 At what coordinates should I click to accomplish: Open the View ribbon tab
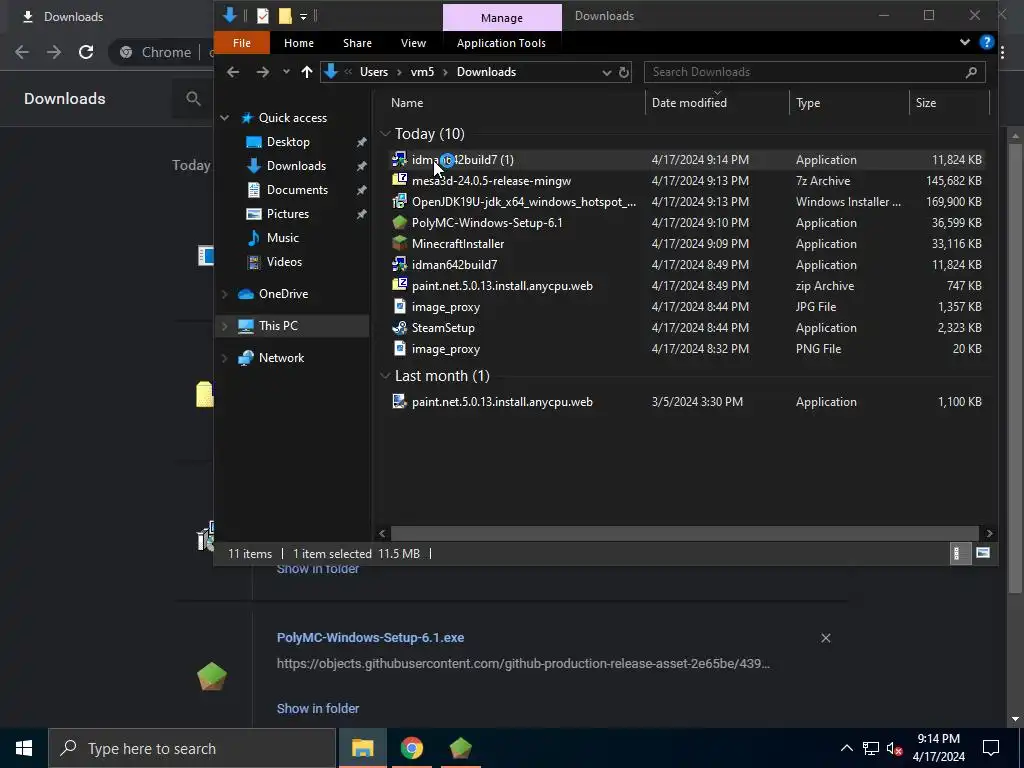413,43
